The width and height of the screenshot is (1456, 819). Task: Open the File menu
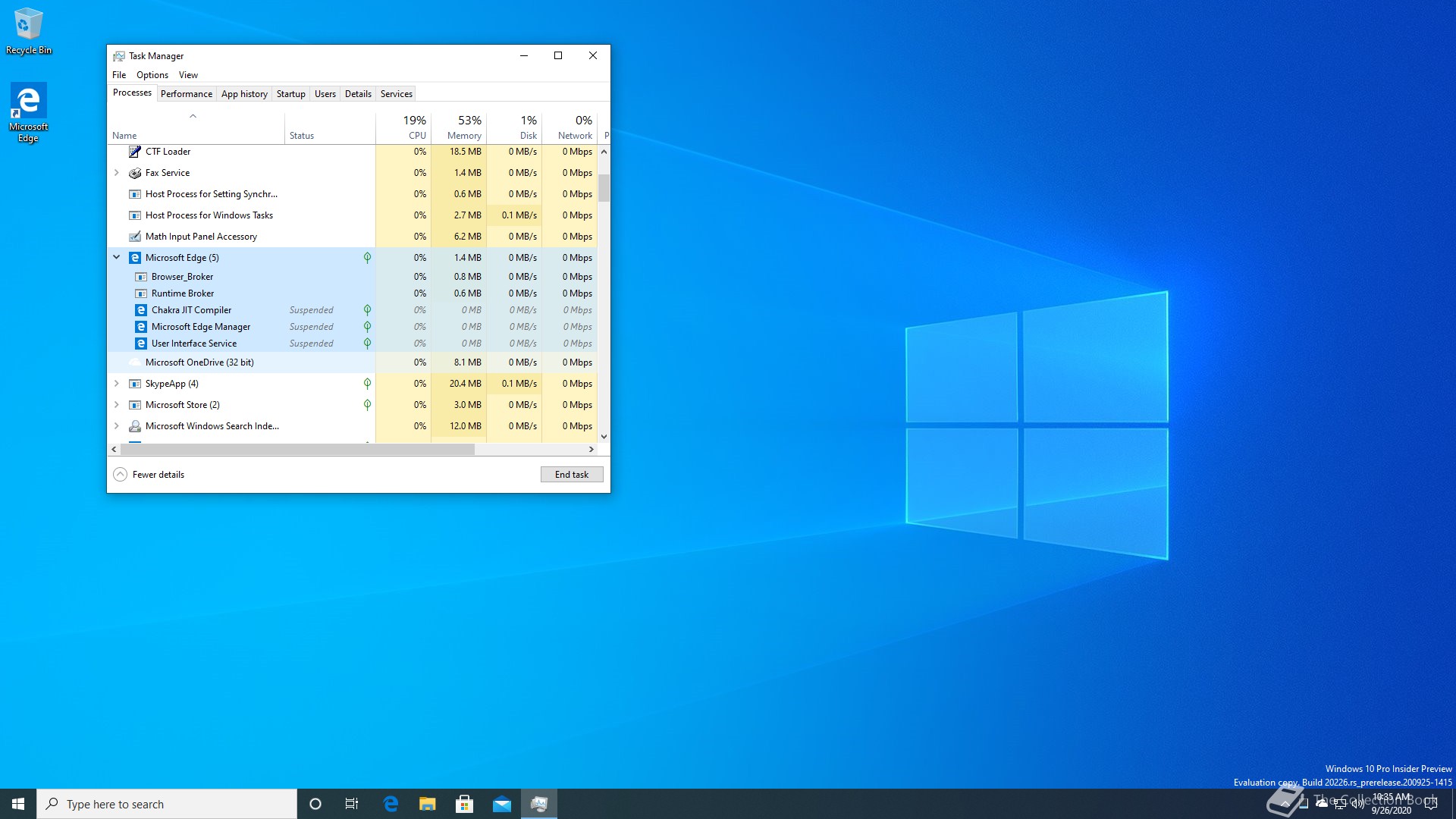pos(119,75)
